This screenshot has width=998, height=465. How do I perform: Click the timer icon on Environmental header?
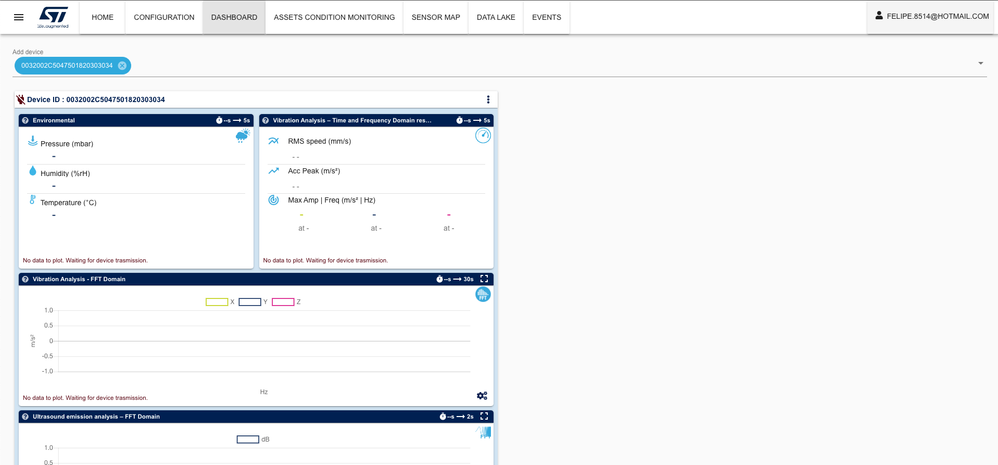click(x=219, y=120)
